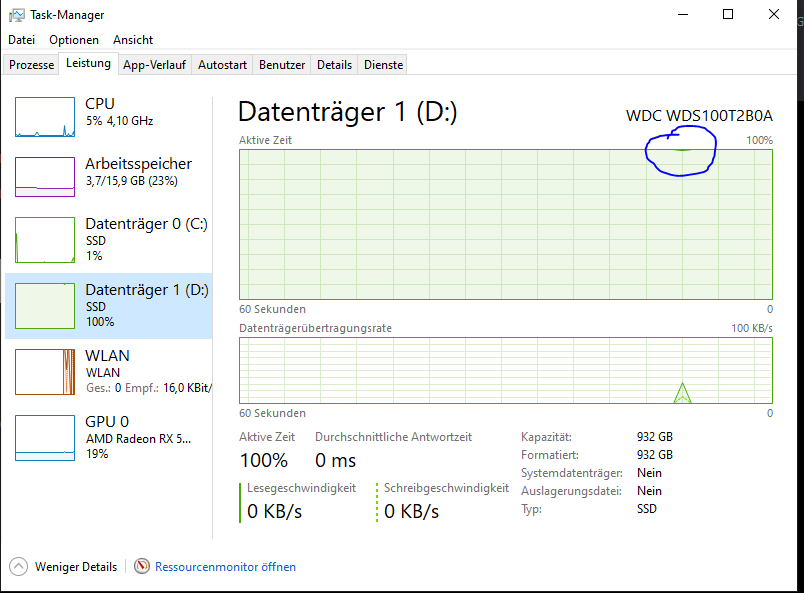The image size is (804, 593).
Task: Click the Datenträger 1 (D:) sidebar label
Action: coord(147,290)
